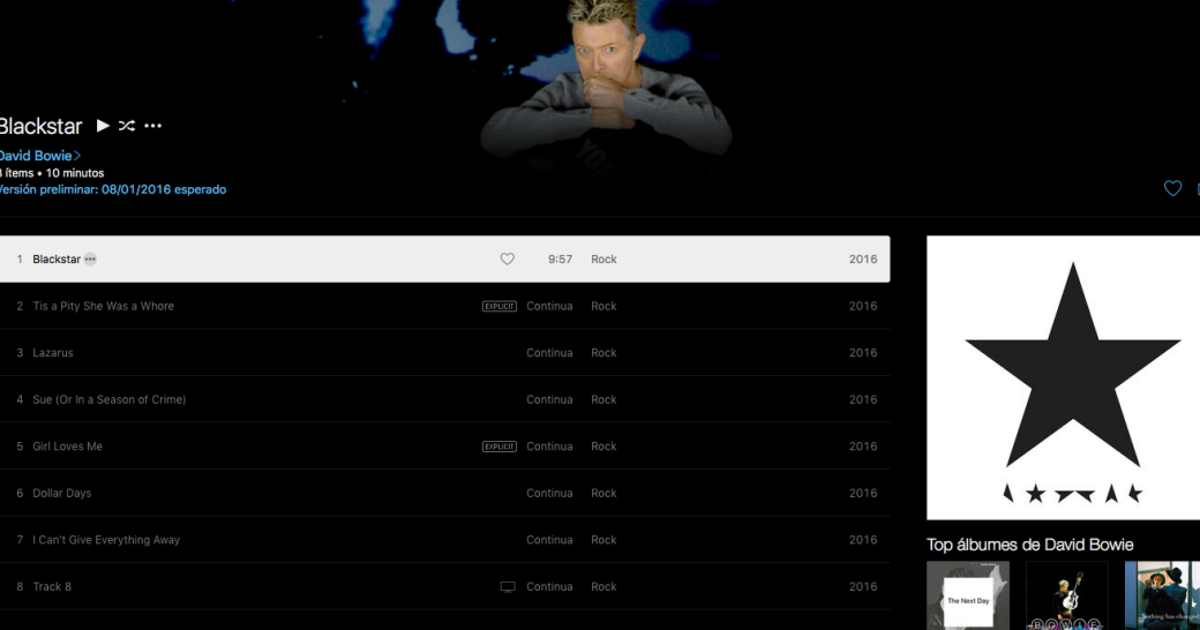Click Explicit badge on Tis a Pity track
Viewport: 1200px width, 630px height.
coord(499,306)
